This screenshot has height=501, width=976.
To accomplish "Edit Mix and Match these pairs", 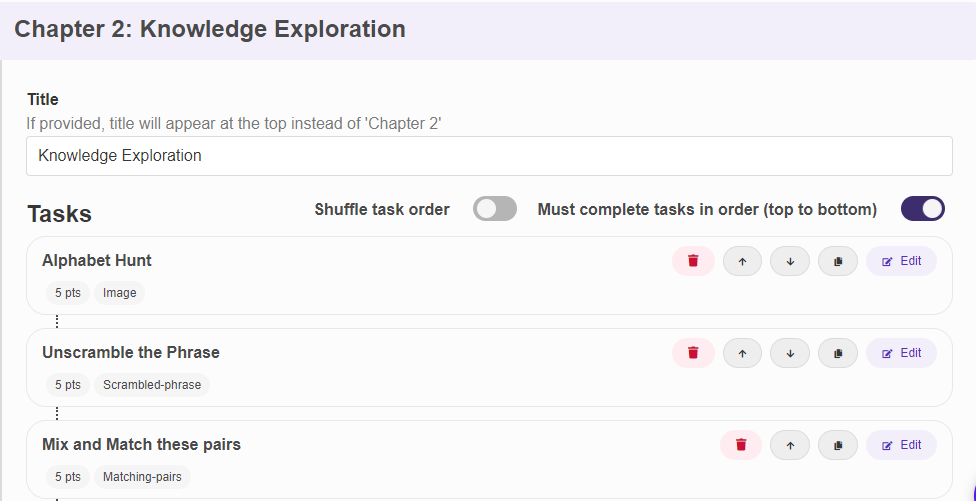I will click(901, 445).
